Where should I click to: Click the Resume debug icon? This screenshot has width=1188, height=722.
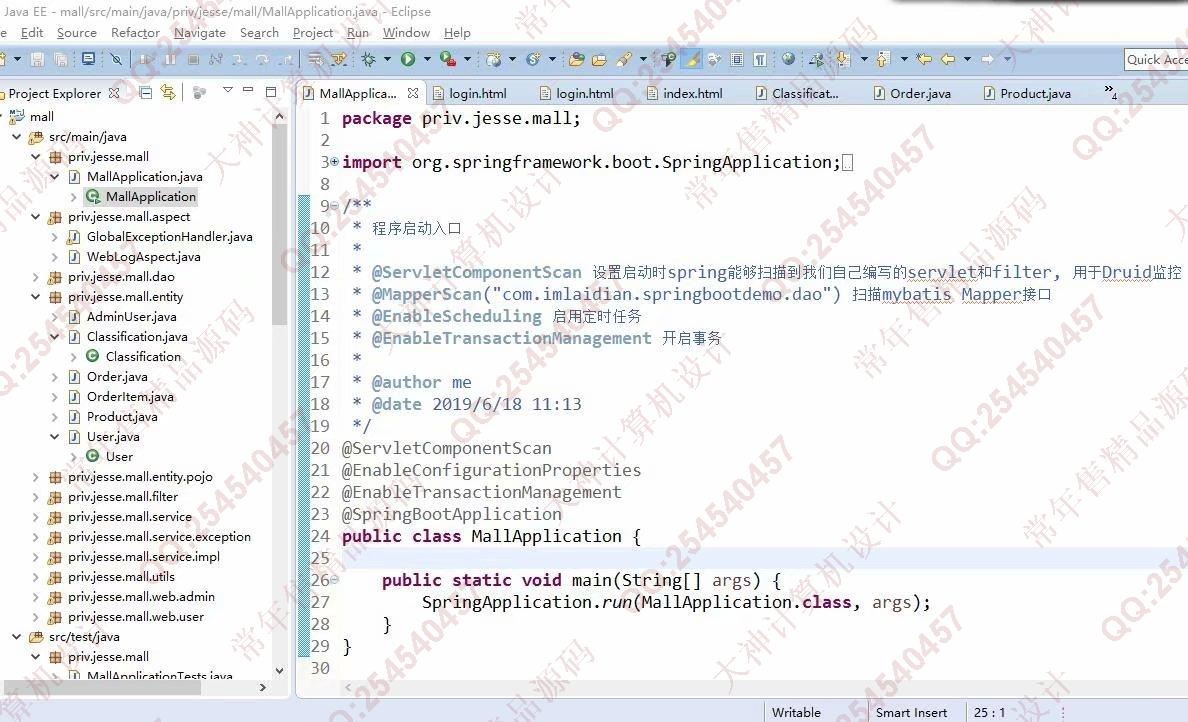click(147, 59)
